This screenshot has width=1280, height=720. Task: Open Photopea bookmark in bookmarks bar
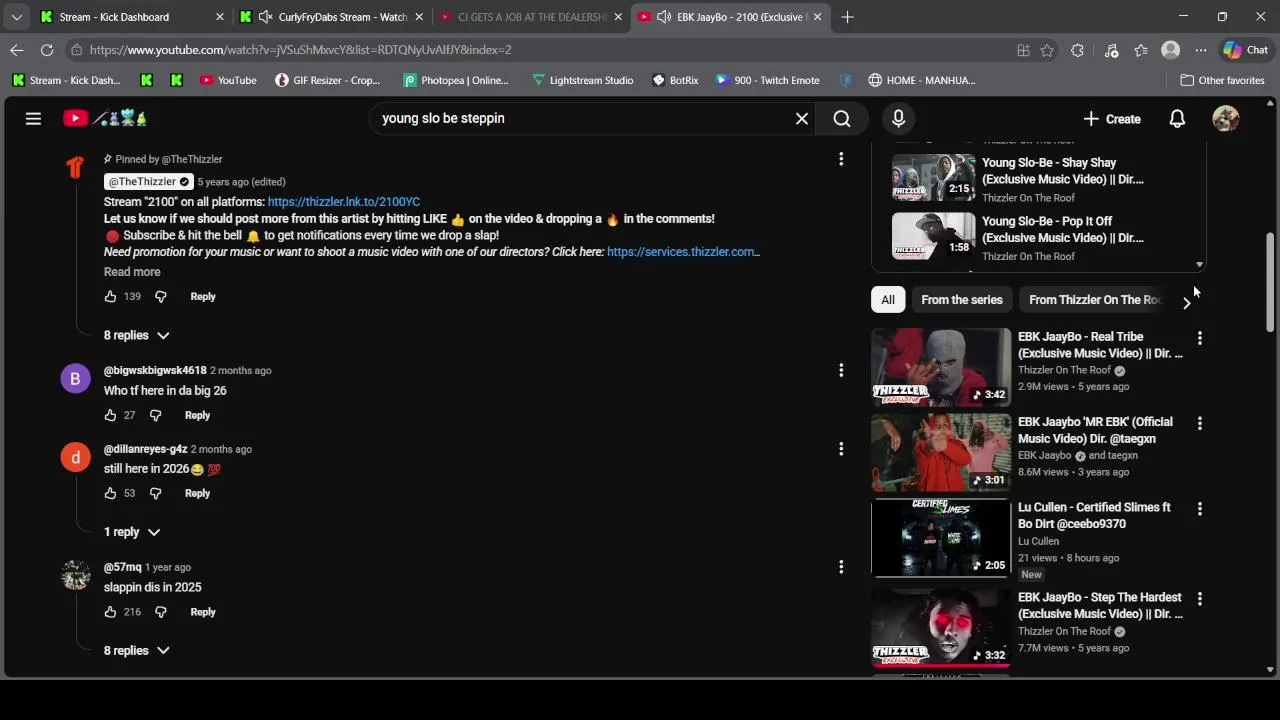(x=456, y=80)
